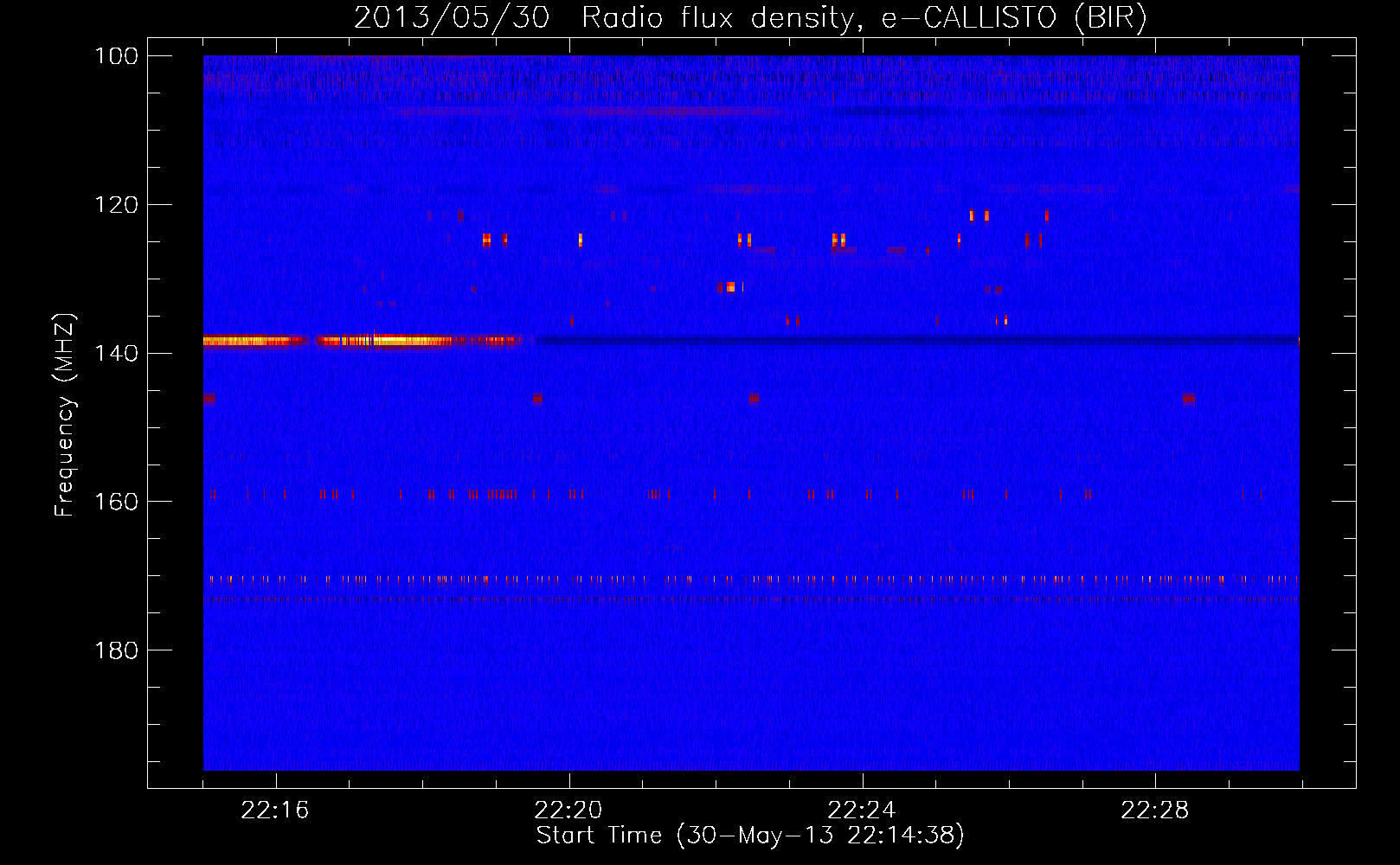Select the 22:24 time tick label
This screenshot has width=1400, height=865.
coord(862,811)
